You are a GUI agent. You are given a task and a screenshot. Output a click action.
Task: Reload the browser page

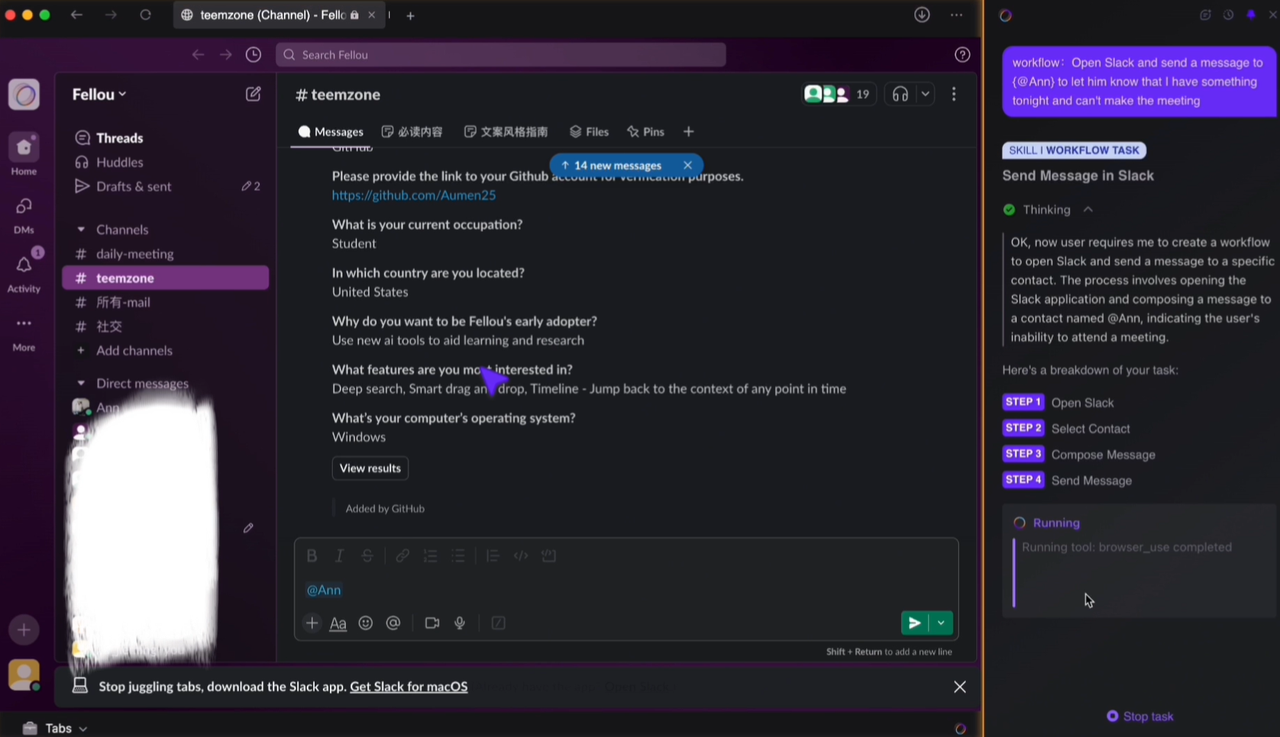pyautogui.click(x=145, y=15)
